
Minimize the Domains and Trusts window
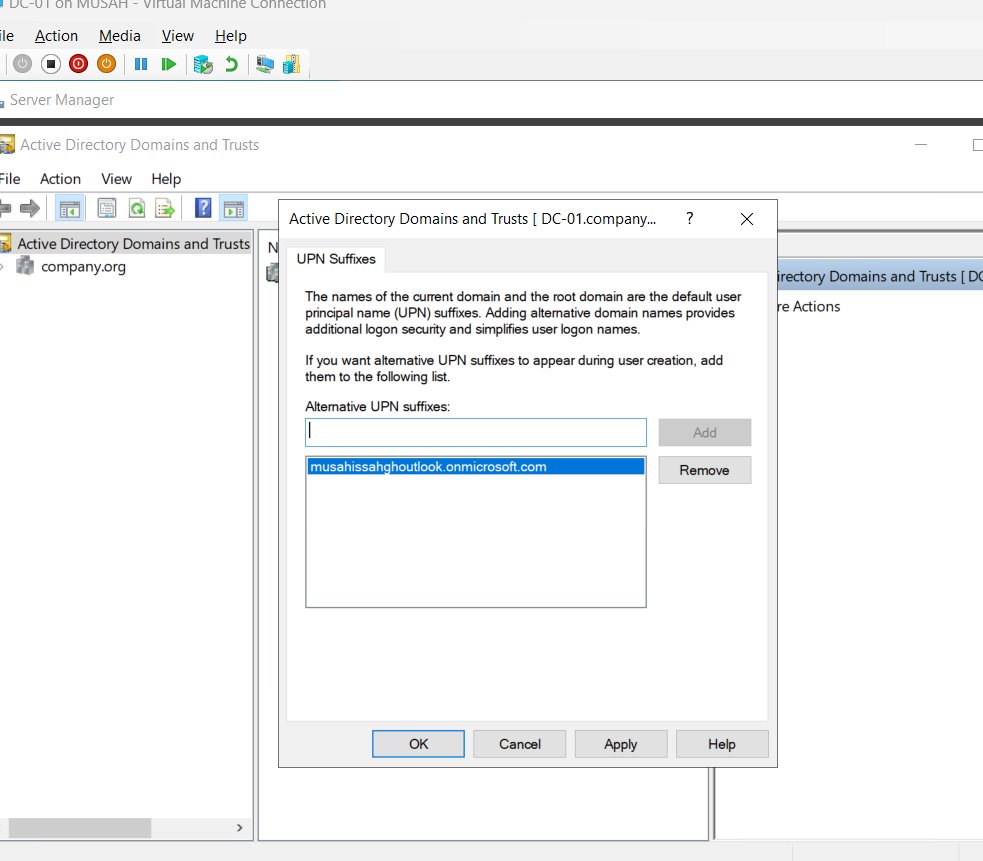[921, 145]
